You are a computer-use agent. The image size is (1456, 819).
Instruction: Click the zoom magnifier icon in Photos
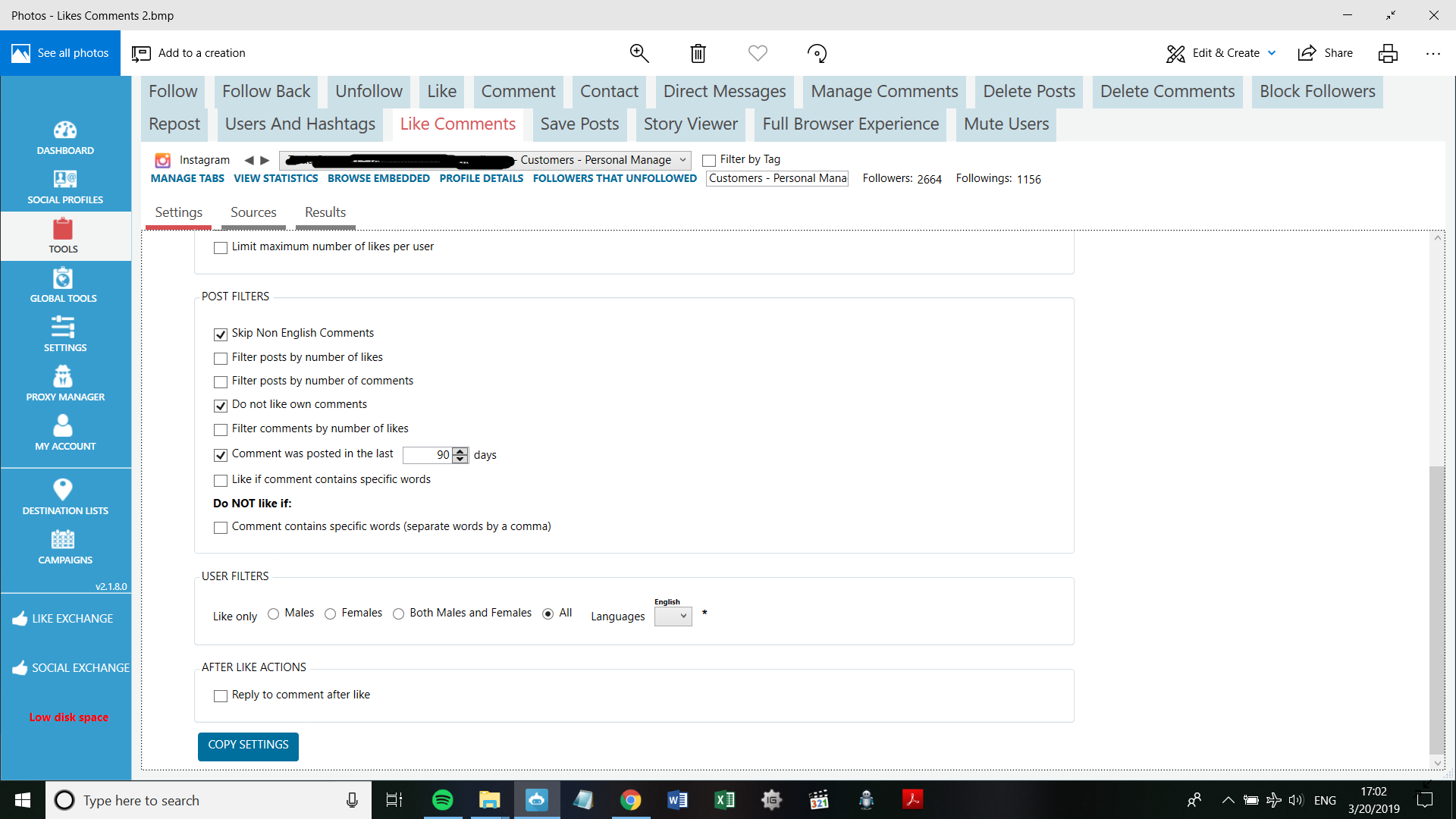click(x=639, y=53)
